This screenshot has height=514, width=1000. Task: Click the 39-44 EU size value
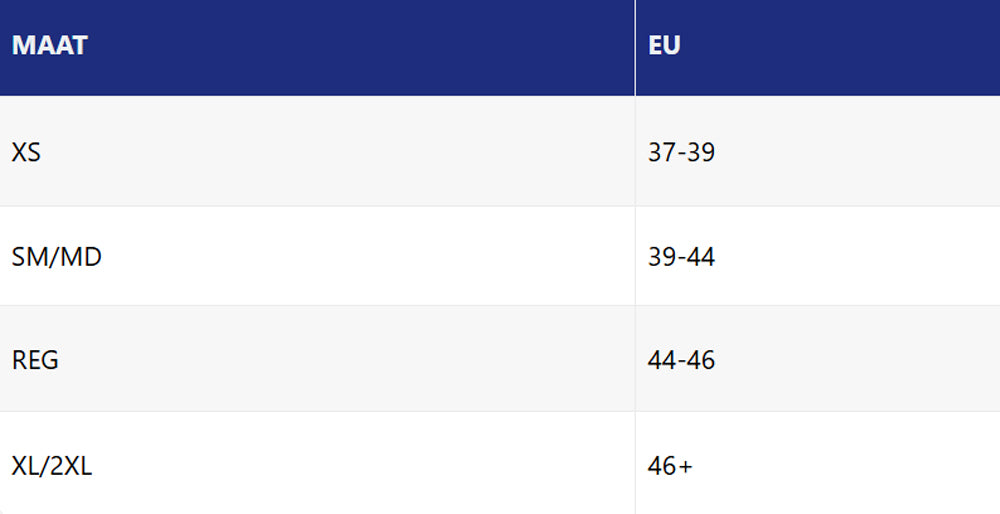(681, 257)
